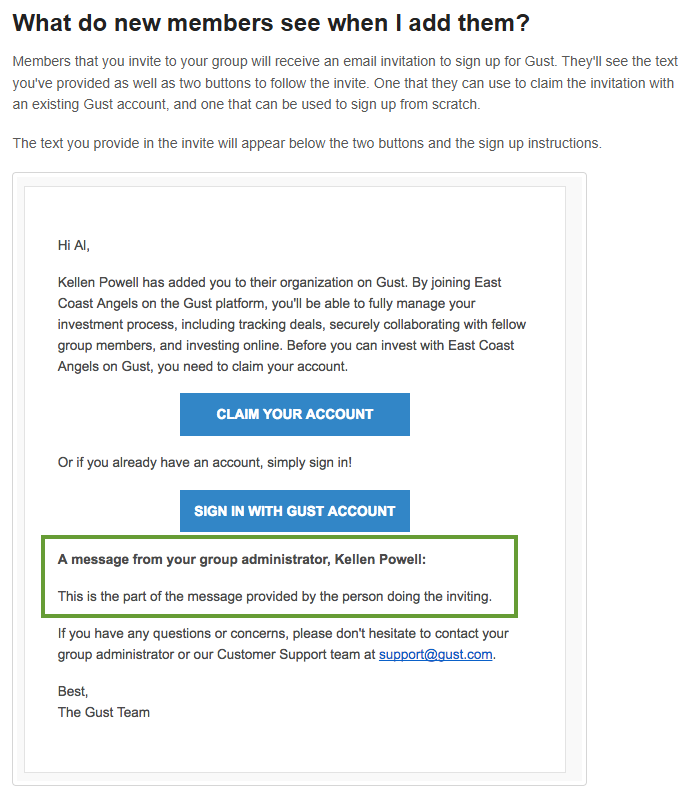Click the inviter's custom message text

[274, 596]
